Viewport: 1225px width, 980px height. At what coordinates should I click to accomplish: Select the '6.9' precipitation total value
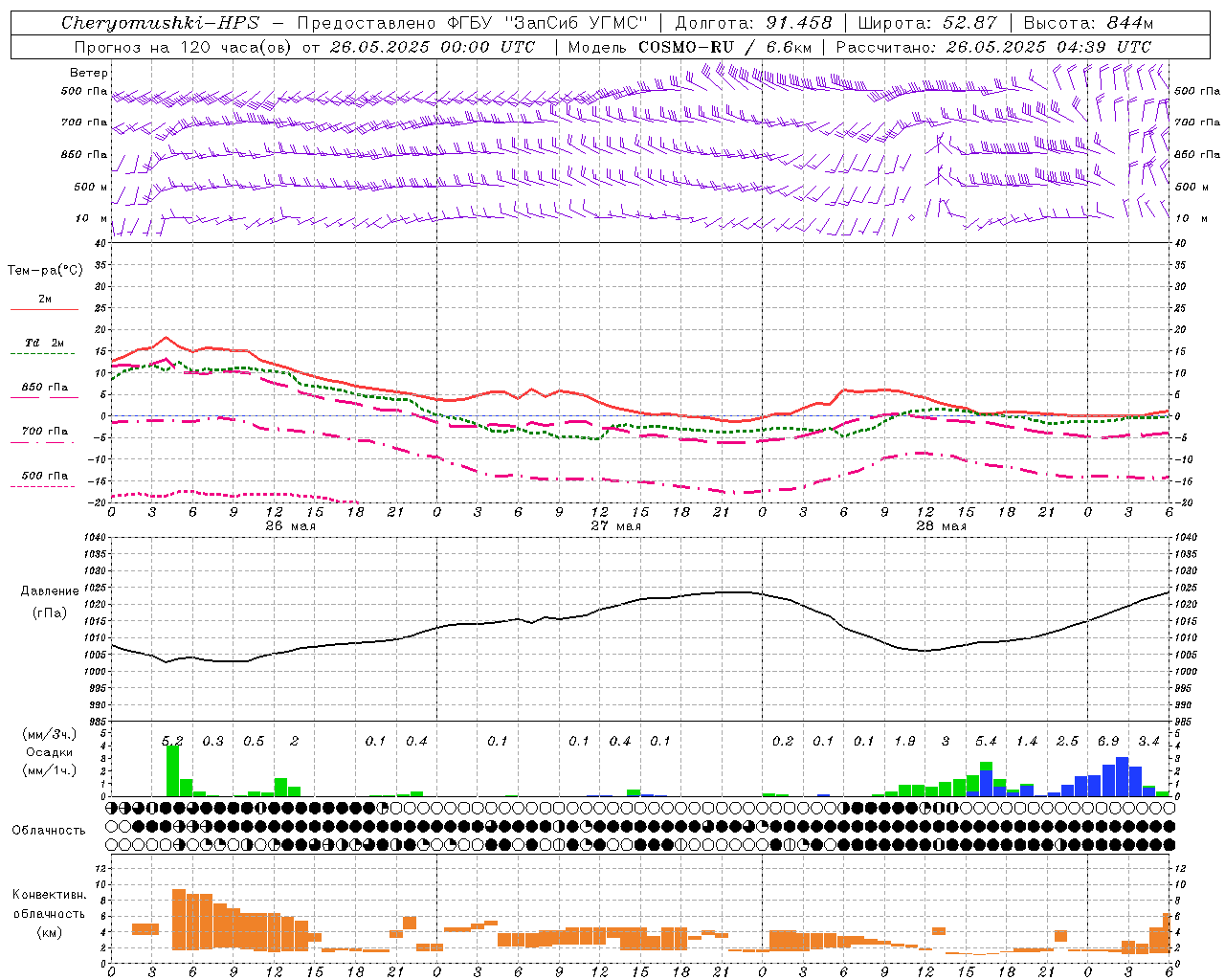pyautogui.click(x=1108, y=742)
